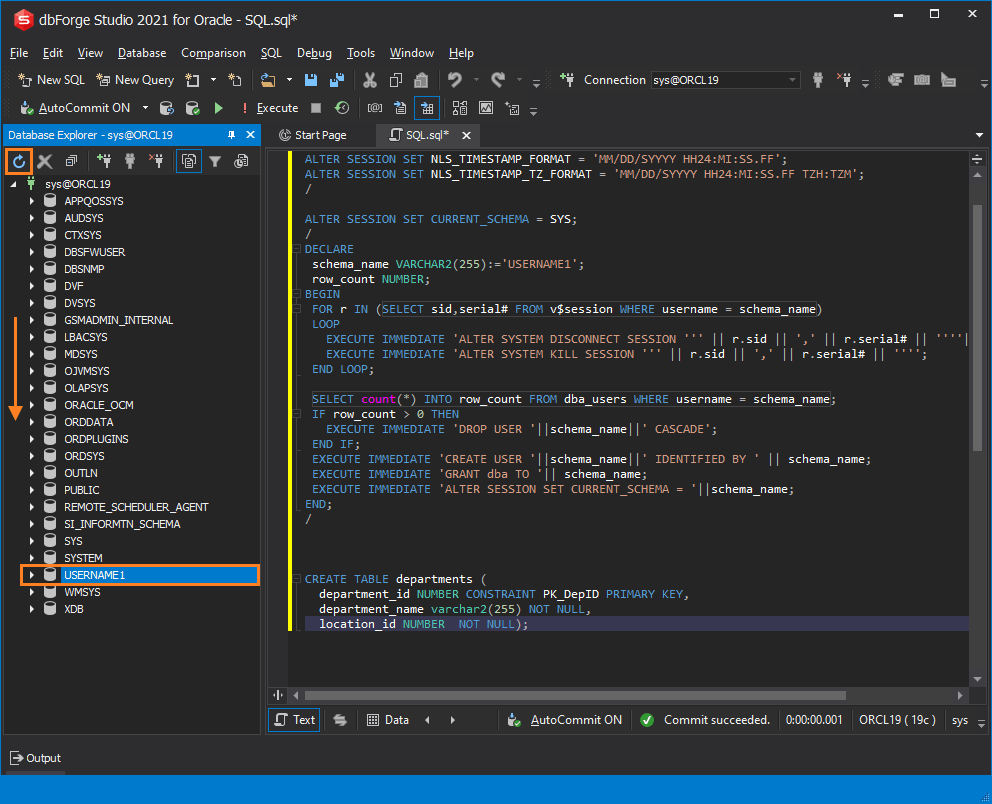The height and width of the screenshot is (804, 992).
Task: Click the Cut scissors icon
Action: pyautogui.click(x=369, y=80)
